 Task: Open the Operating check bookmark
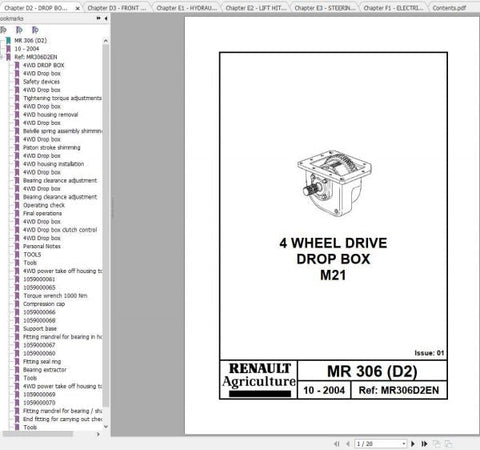tap(44, 205)
